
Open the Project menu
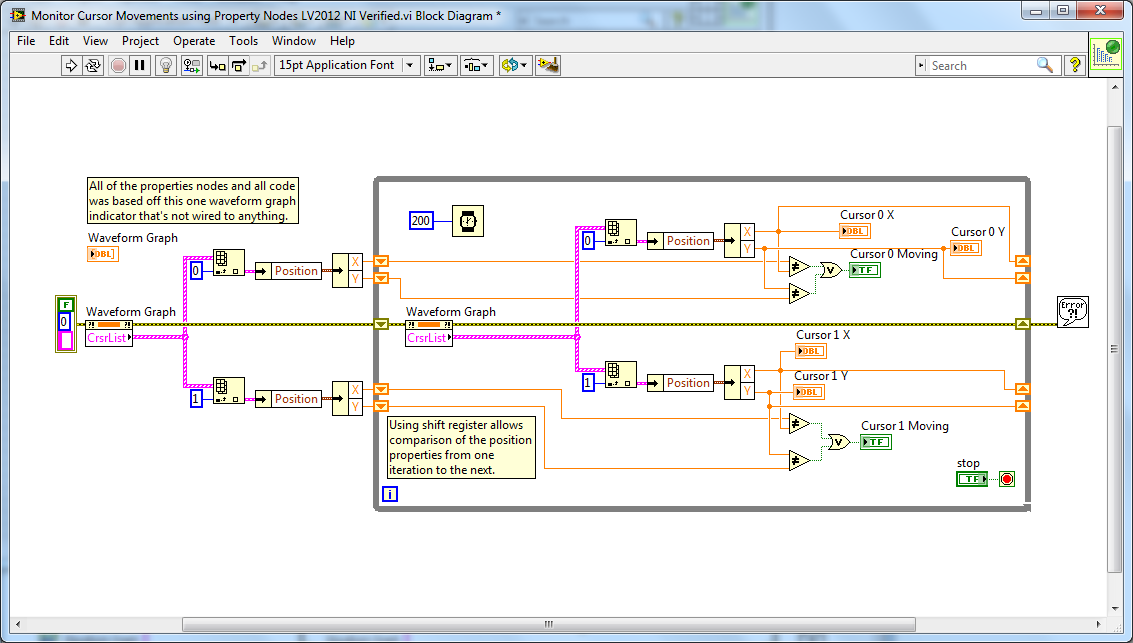[x=140, y=41]
